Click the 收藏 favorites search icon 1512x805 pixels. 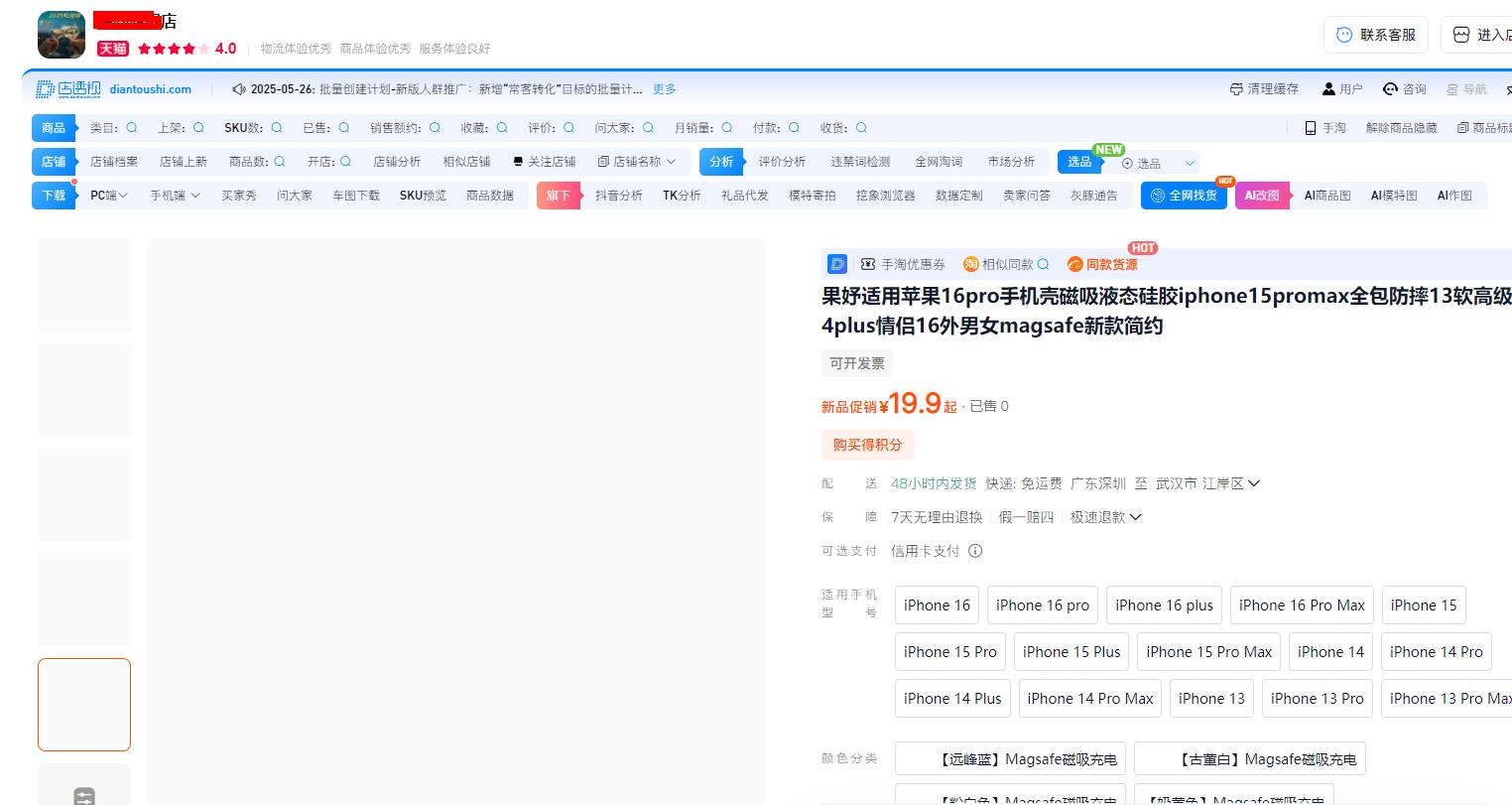(502, 128)
